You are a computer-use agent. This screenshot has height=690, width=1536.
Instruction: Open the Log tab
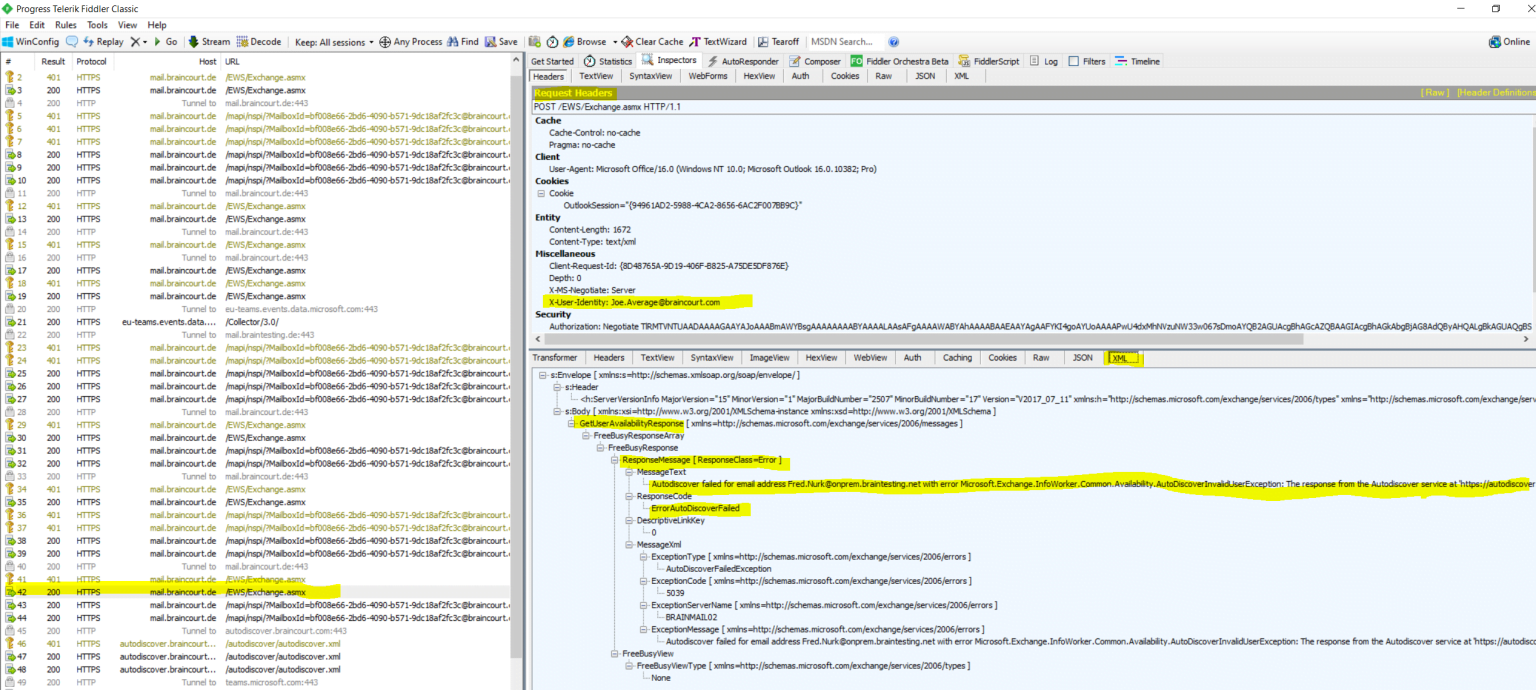1043,61
